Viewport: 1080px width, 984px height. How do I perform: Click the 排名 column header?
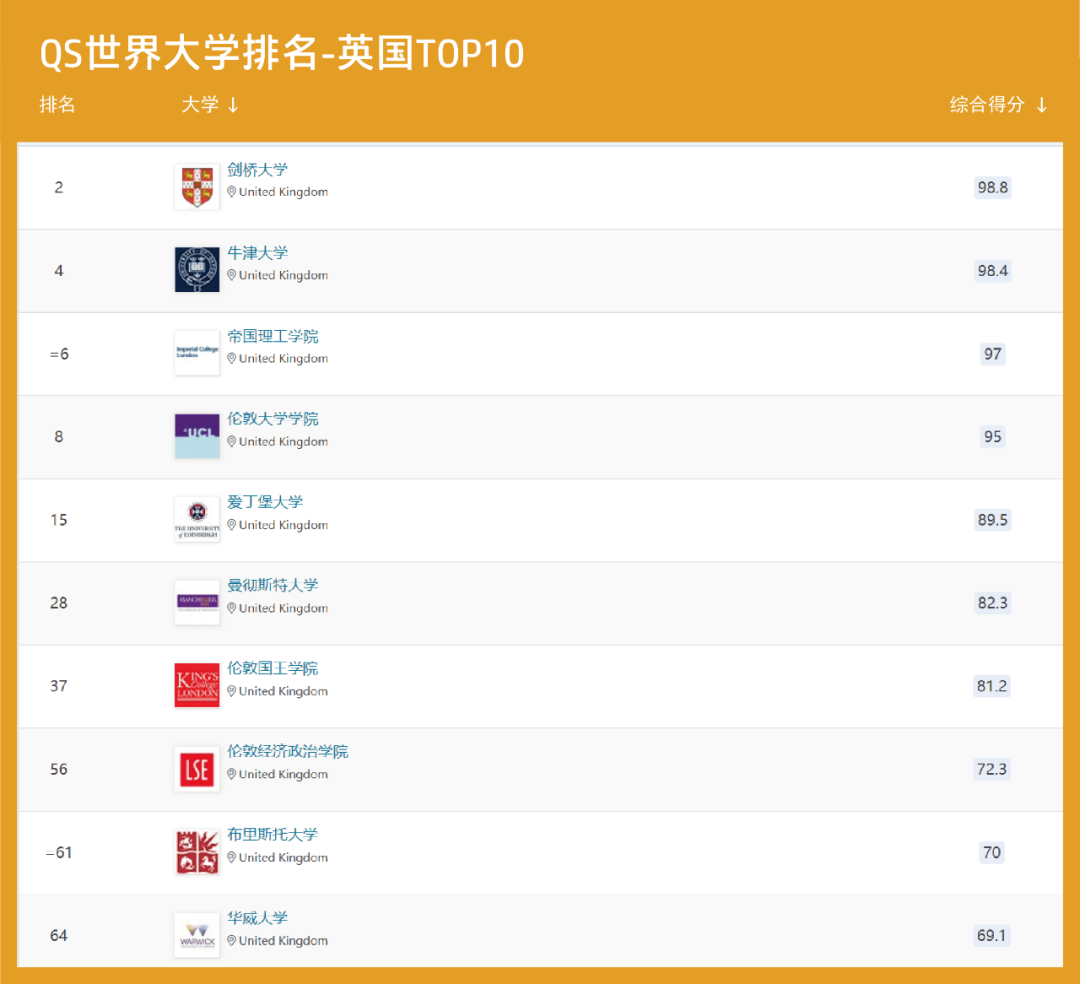(x=57, y=105)
